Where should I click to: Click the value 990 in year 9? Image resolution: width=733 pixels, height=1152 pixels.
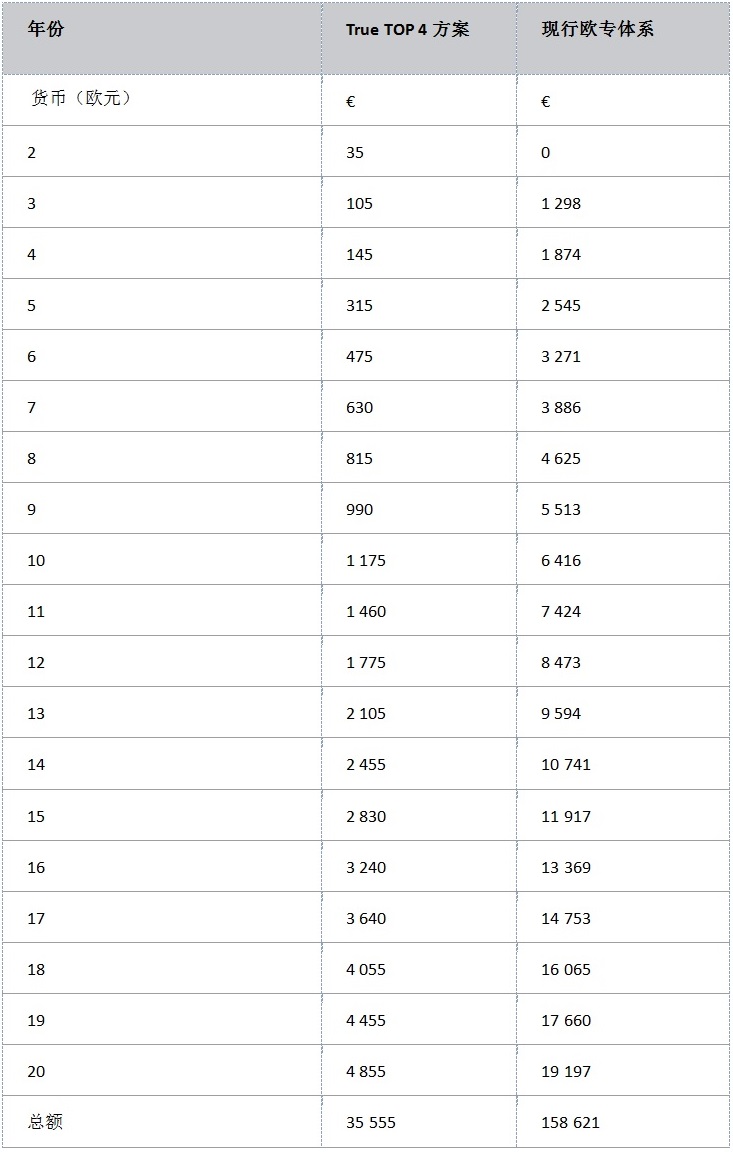point(359,510)
